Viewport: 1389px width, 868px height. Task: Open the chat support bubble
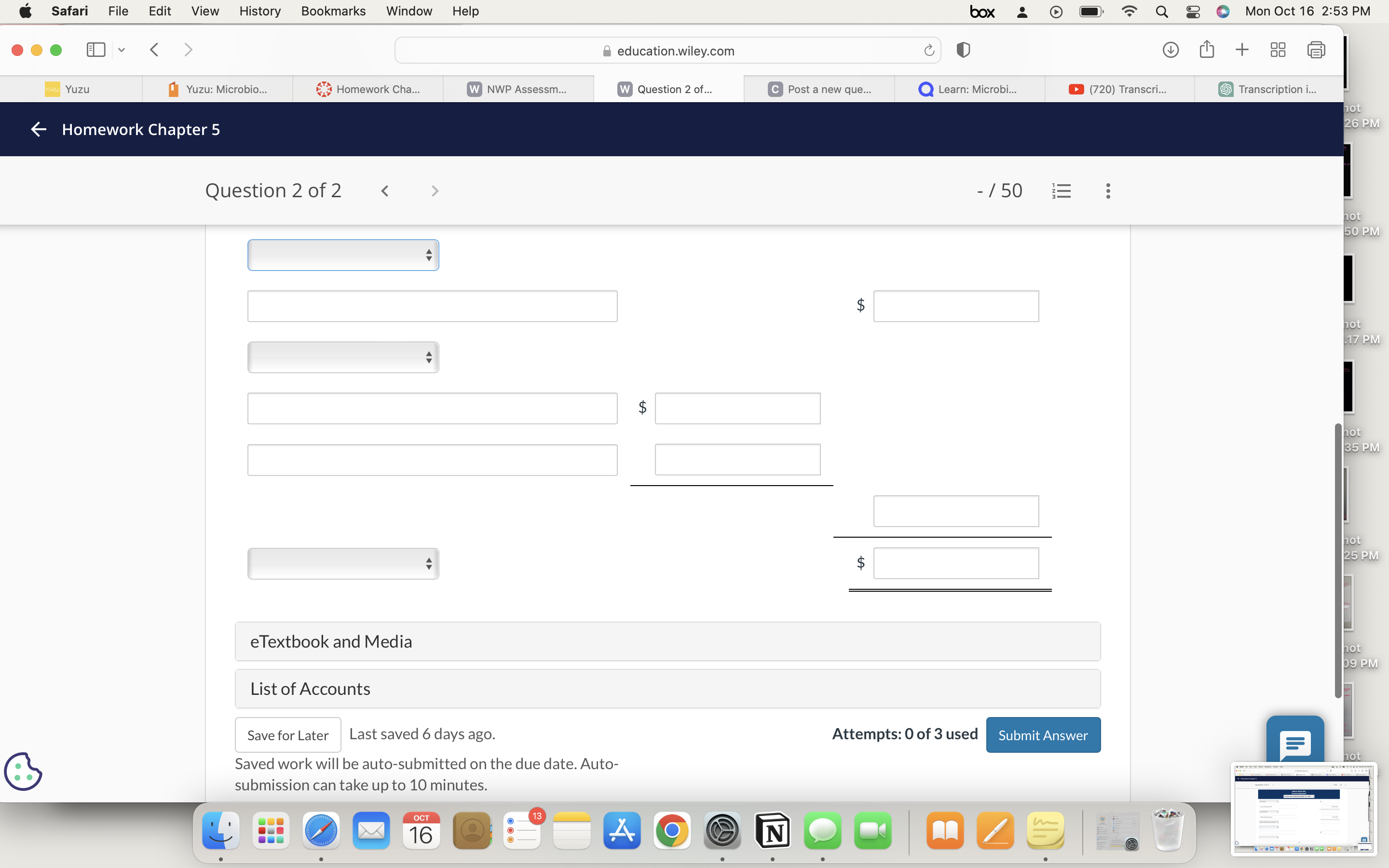click(1295, 742)
